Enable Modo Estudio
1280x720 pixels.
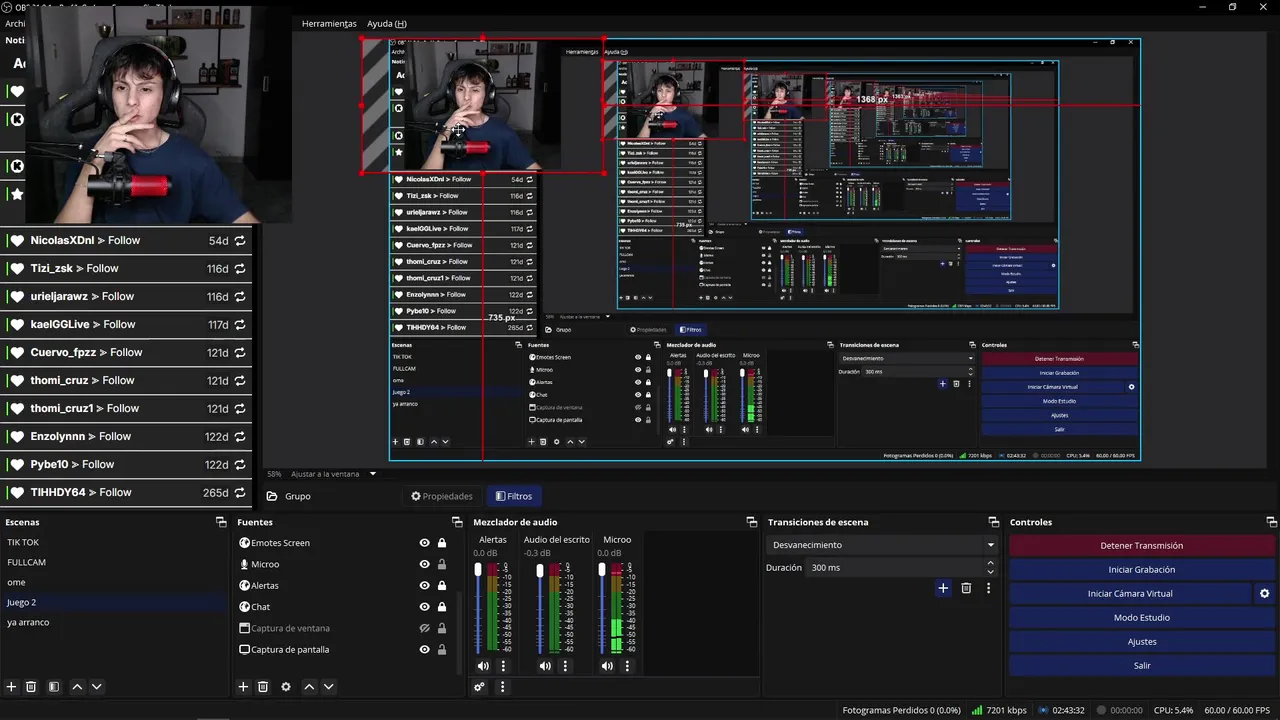coord(1142,617)
